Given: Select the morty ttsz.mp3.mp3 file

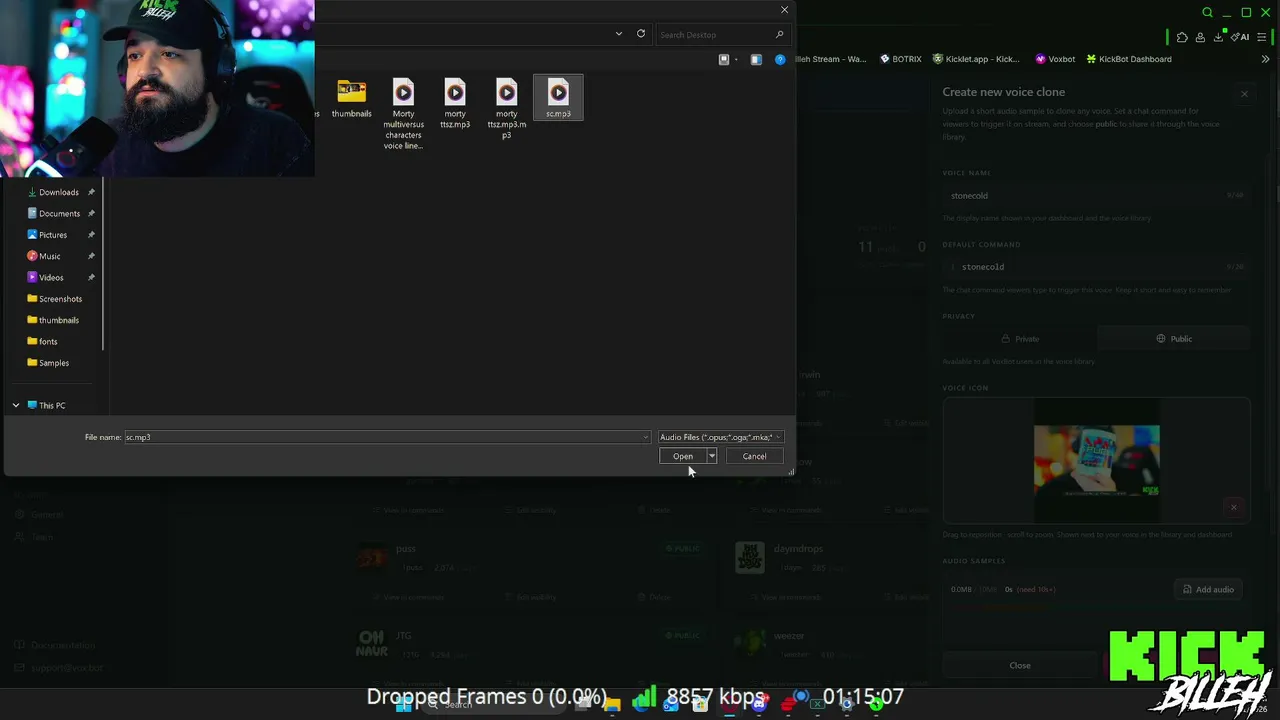Looking at the screenshot, I should 507,109.
